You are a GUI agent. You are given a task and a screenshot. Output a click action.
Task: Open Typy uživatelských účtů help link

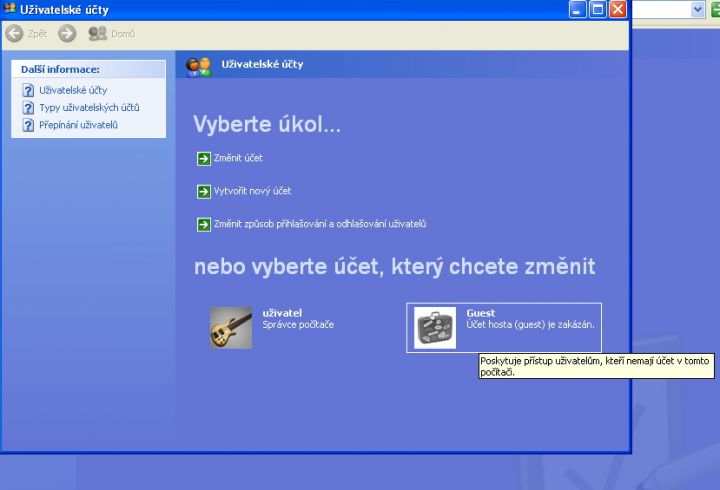(x=90, y=108)
